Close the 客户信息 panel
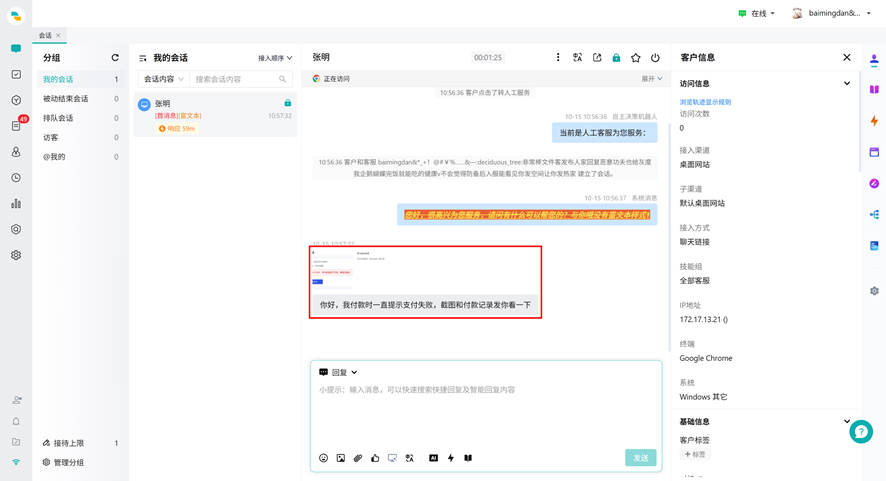Screen dimensions: 886x481 pyautogui.click(x=846, y=57)
